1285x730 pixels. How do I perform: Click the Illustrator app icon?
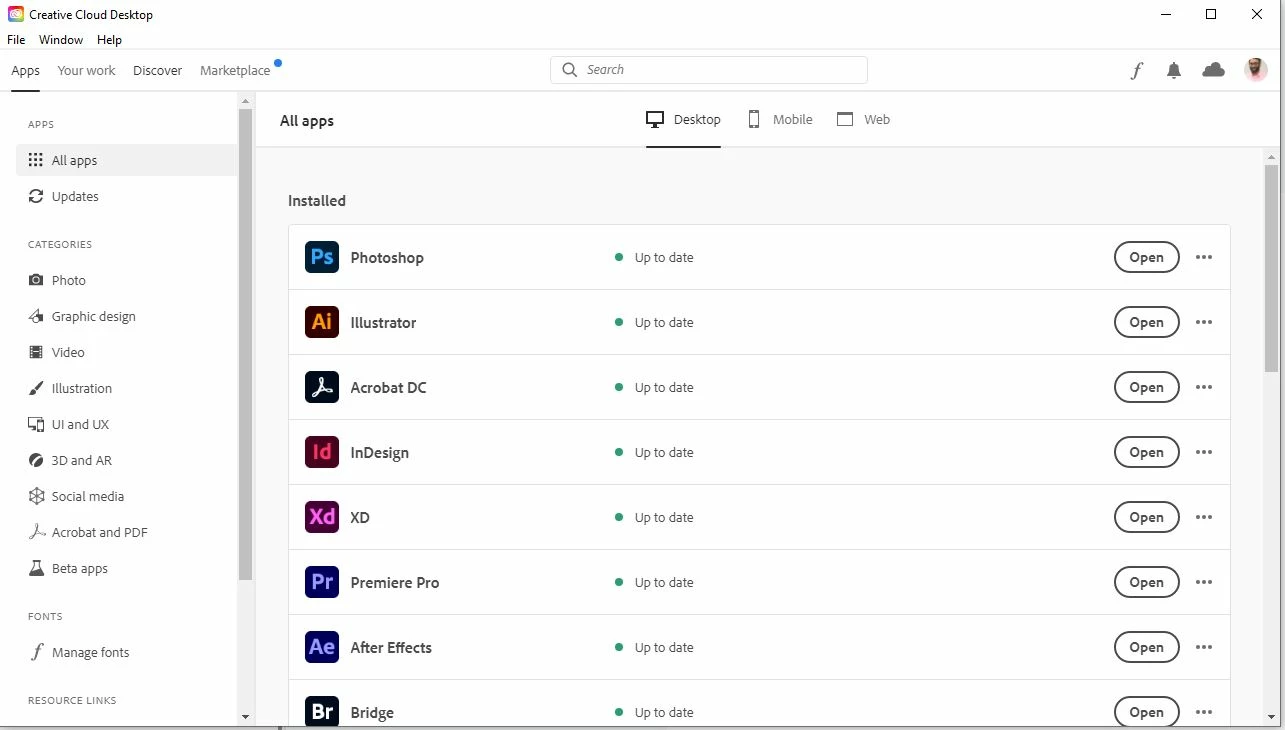322,322
